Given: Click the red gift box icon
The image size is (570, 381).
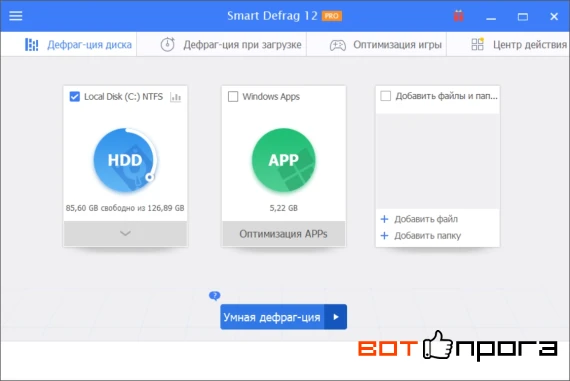Looking at the screenshot, I should coord(458,16).
